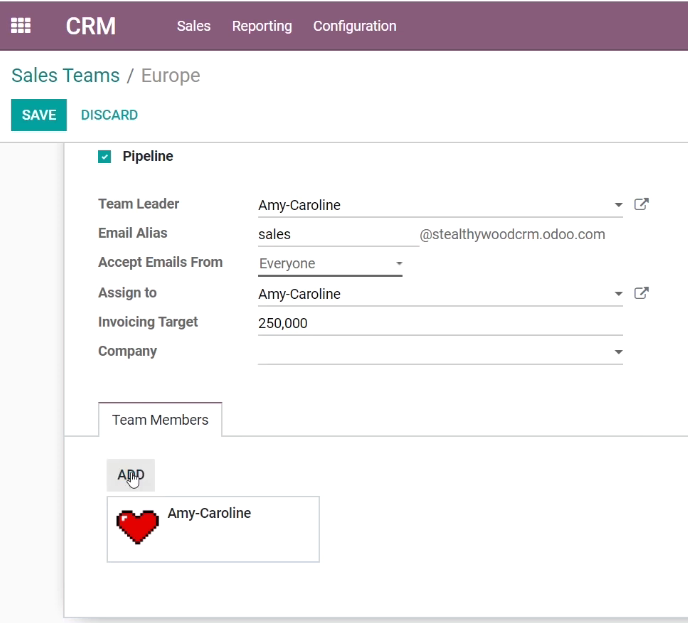
Task: Click the Invoicing Target field
Action: 440,323
